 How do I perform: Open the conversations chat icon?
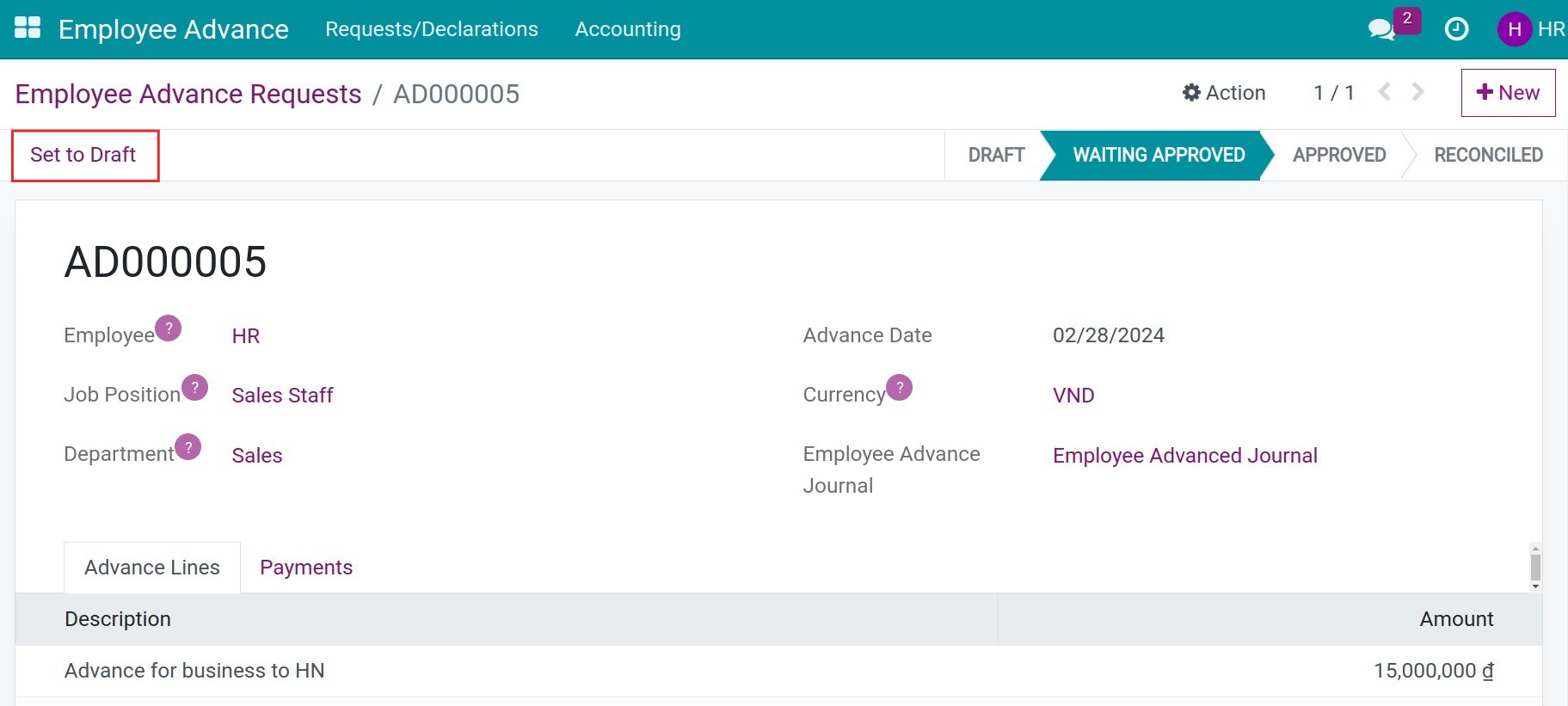[x=1380, y=29]
